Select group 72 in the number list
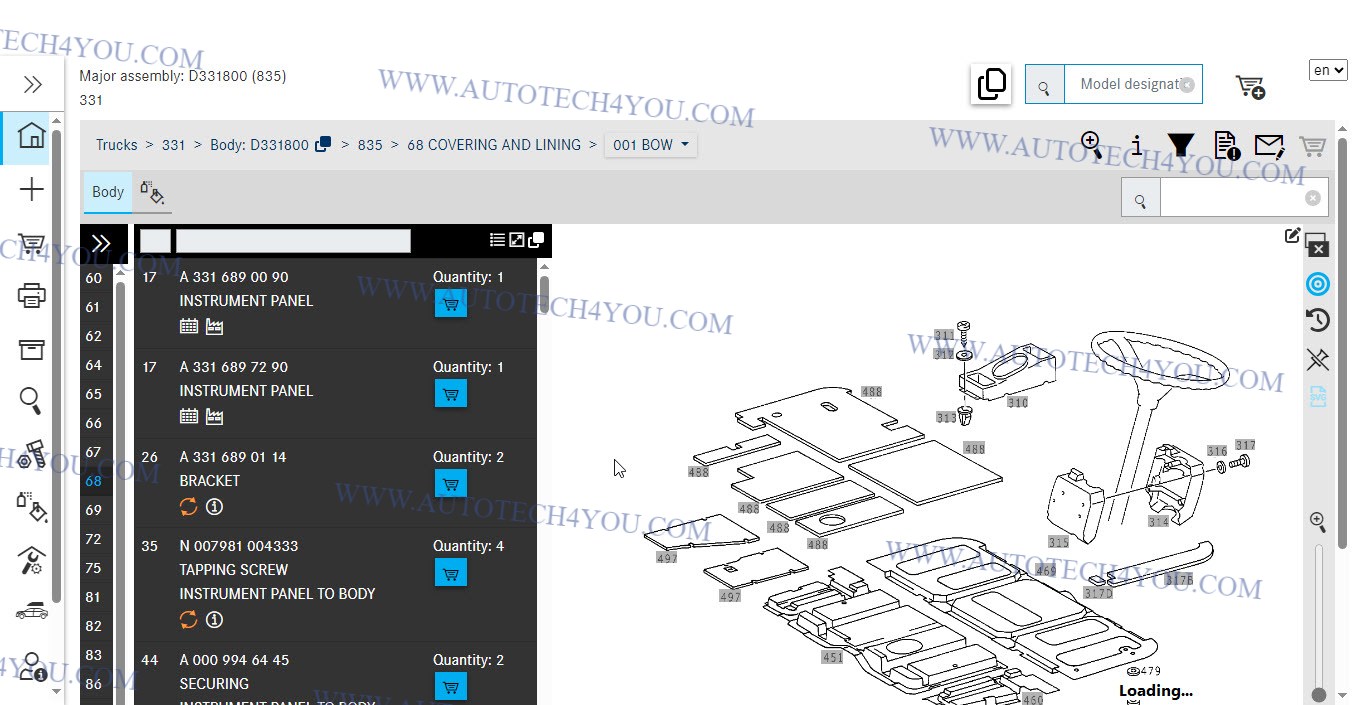Viewport: 1366px width, 705px height. click(x=94, y=539)
